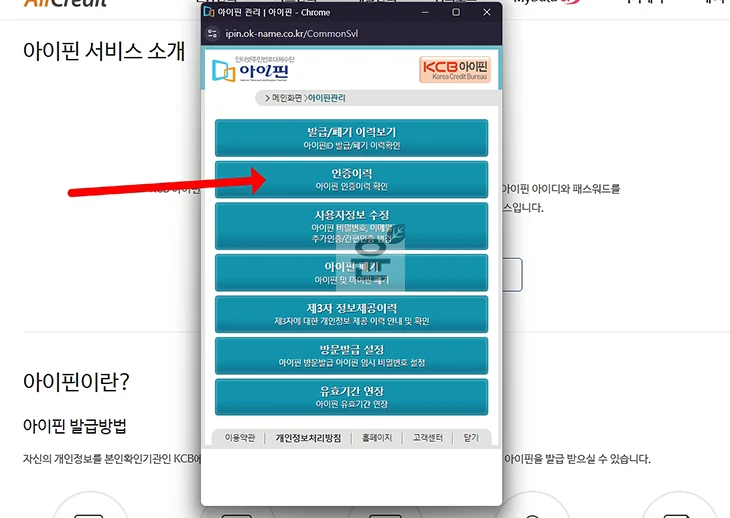Viewport: 730px width, 518px height.
Task: Visit 홈페이지 footer link
Action: pos(377,438)
